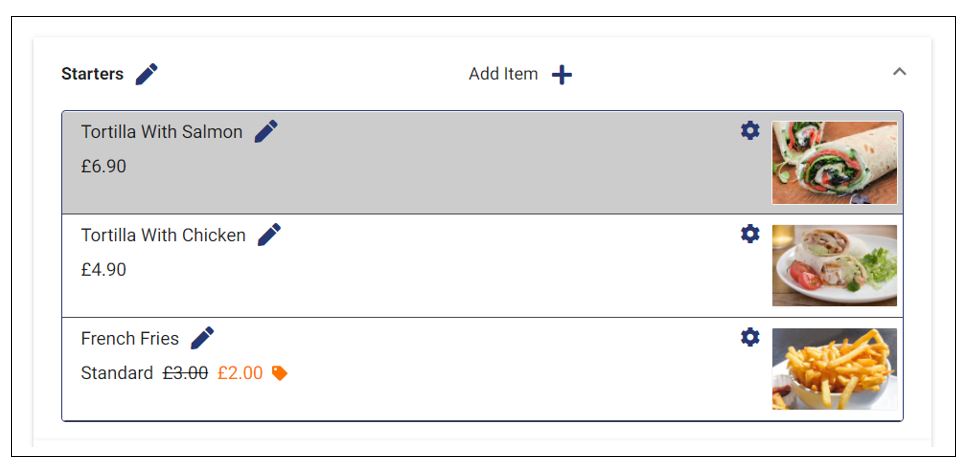Open the salmon tortilla wrap thumbnail
The image size is (969, 475).
[834, 162]
